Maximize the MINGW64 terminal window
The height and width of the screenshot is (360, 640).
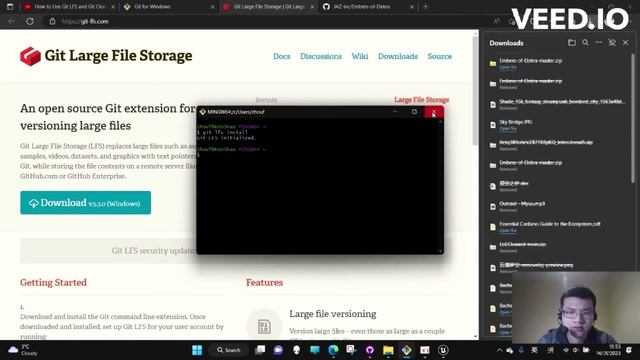click(x=414, y=112)
